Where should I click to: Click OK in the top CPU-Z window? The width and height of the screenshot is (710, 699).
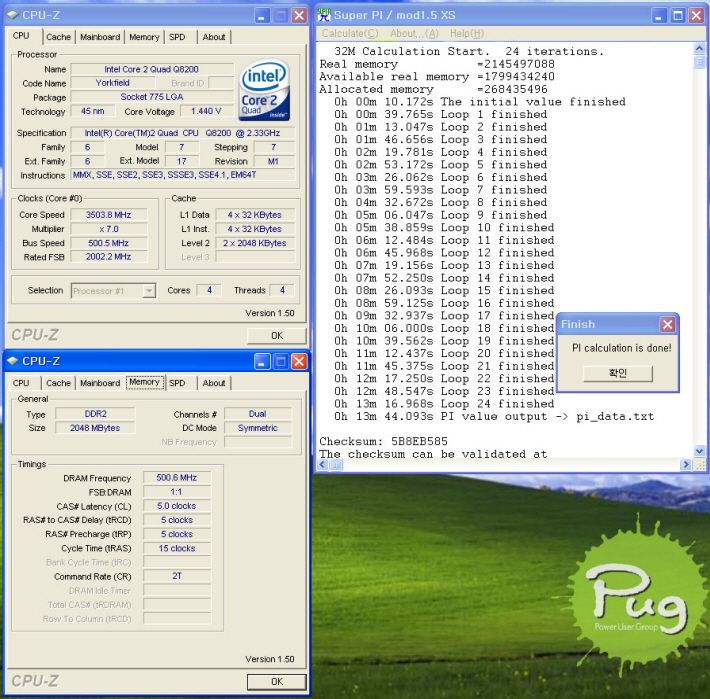click(x=277, y=336)
